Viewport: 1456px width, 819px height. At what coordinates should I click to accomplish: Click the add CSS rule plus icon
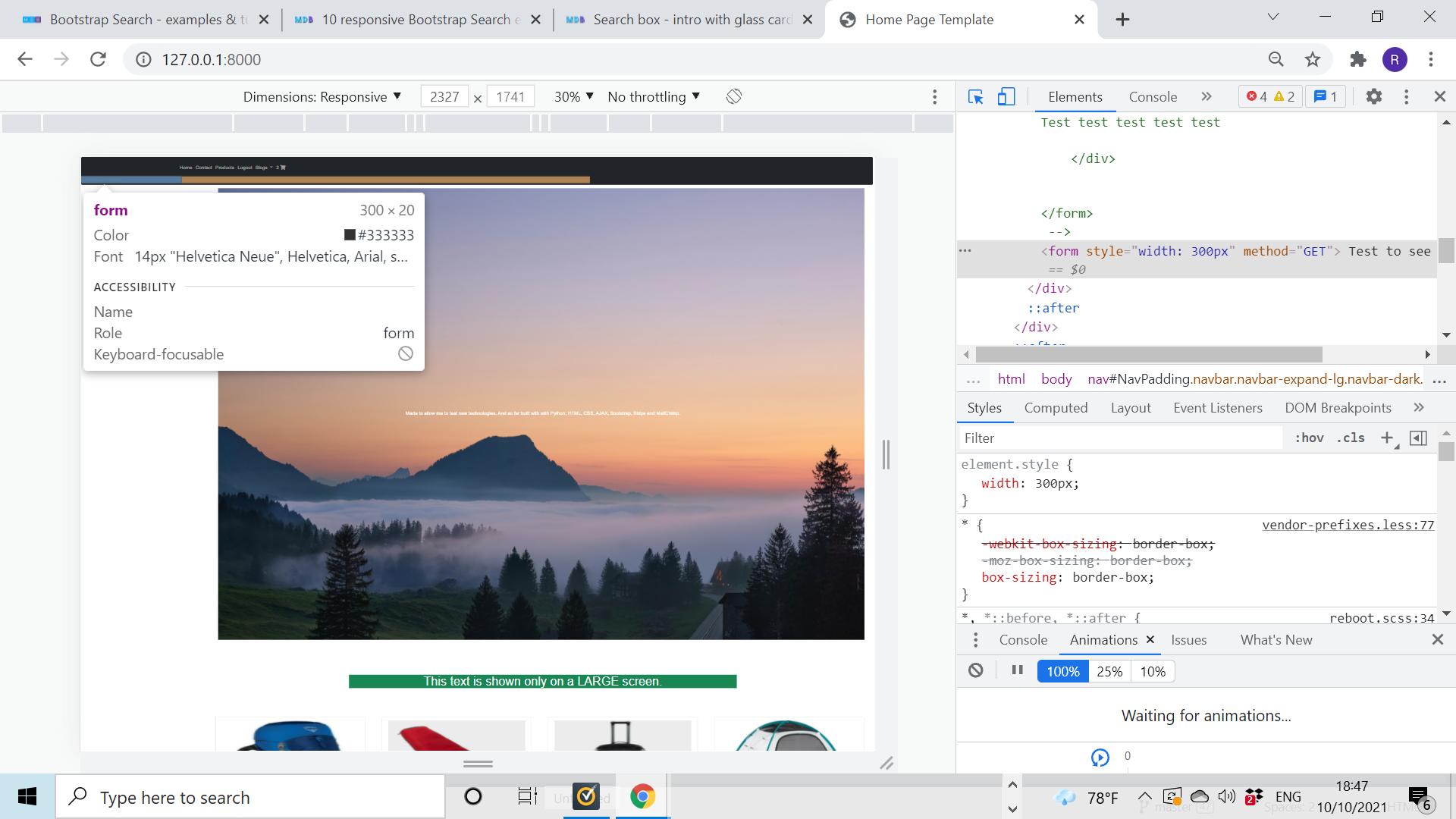(x=1389, y=438)
